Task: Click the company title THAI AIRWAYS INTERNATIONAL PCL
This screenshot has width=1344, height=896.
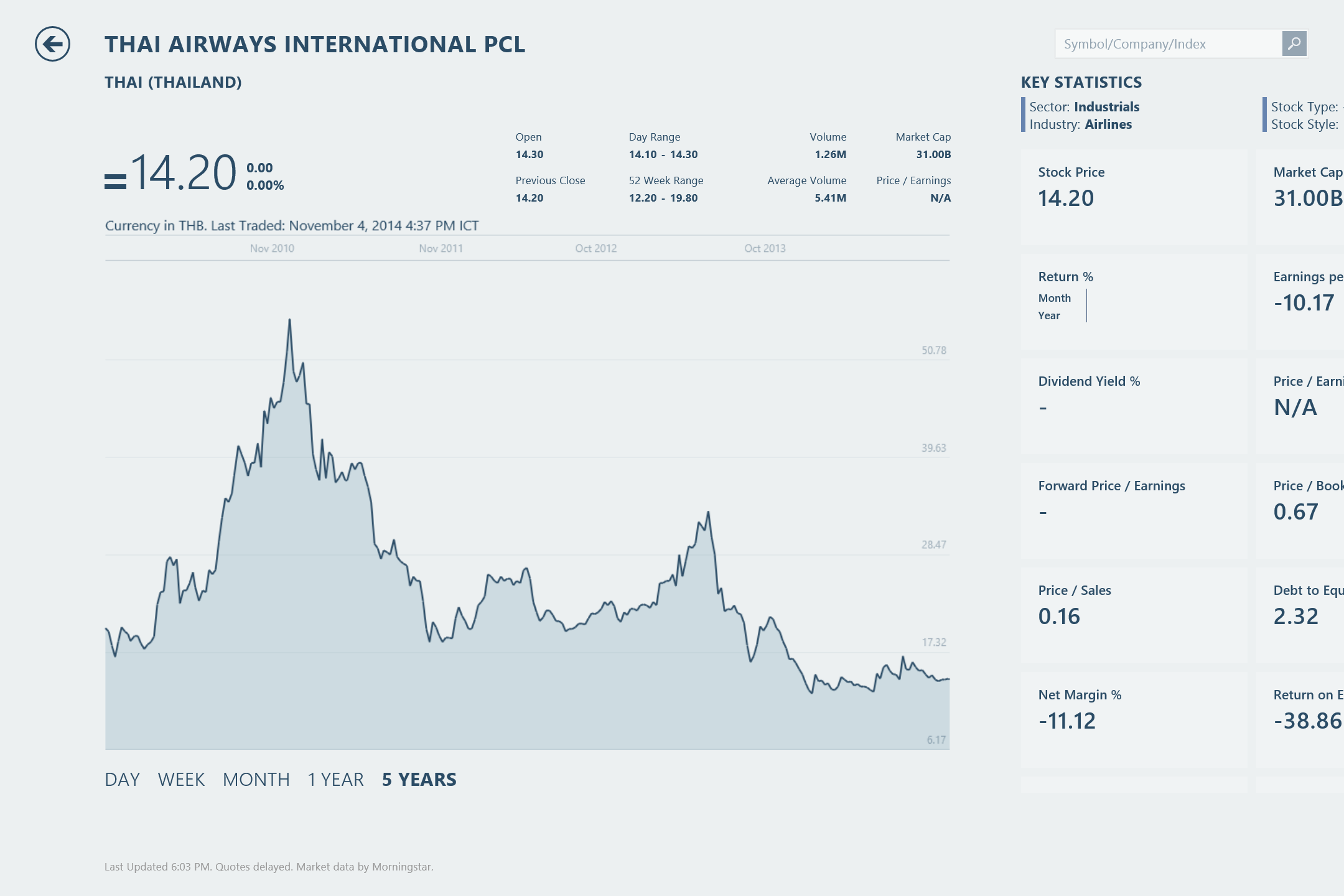Action: [315, 44]
